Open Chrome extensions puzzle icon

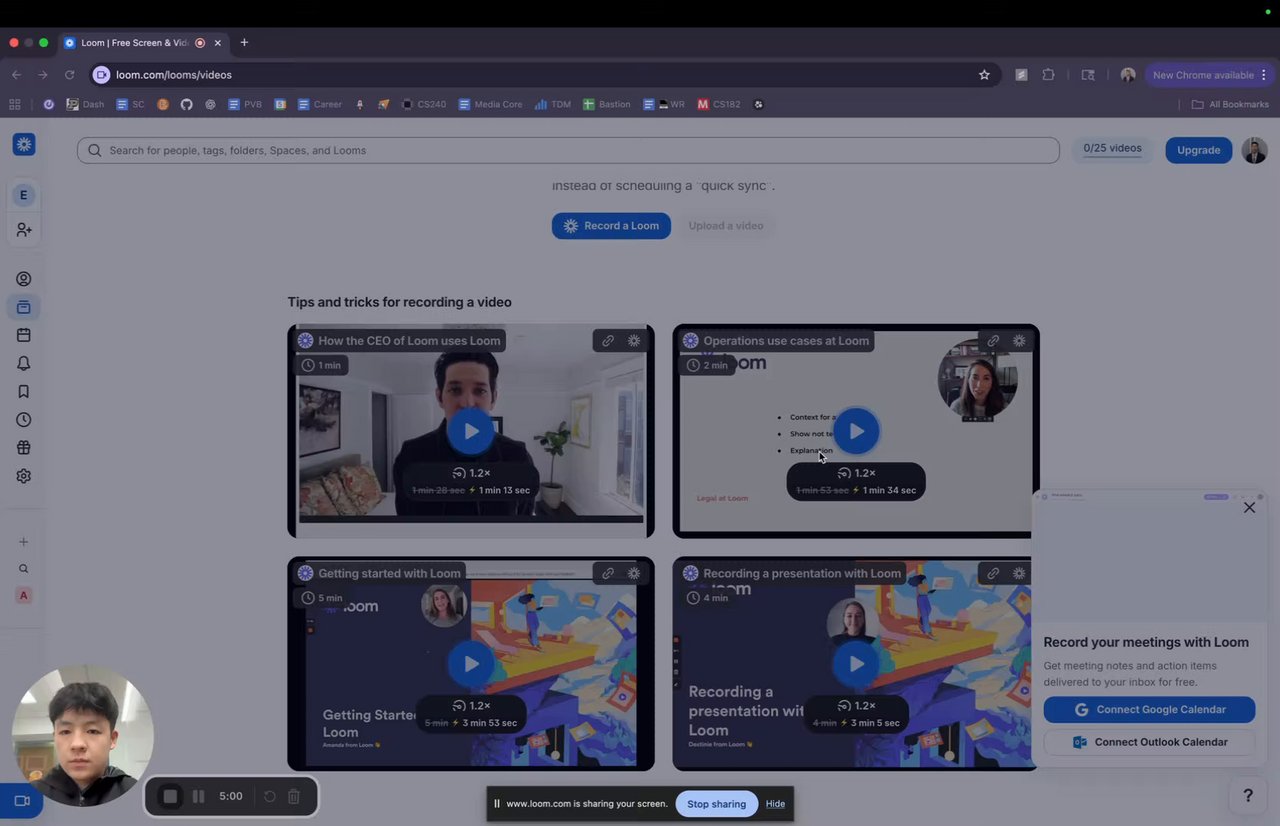(1048, 75)
